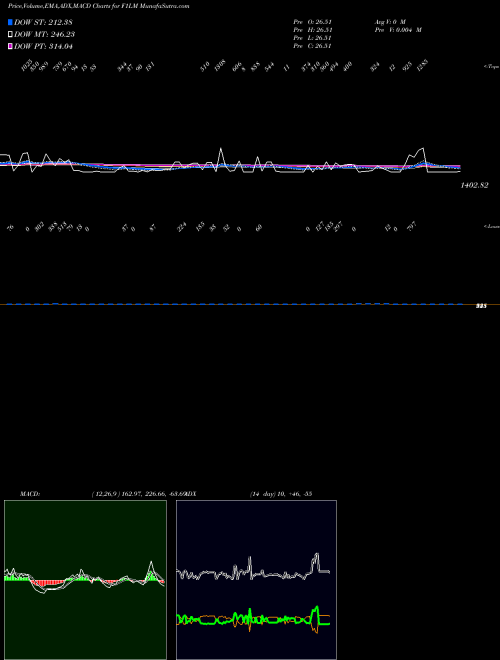500x660 pixels.
Task: Click the 'Pre C: 26.51' value
Action: click(x=313, y=46)
